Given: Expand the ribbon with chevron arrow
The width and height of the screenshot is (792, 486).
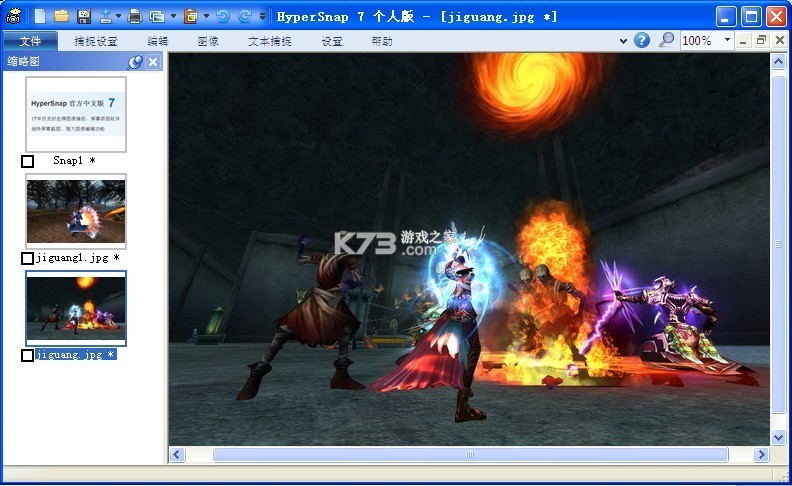Looking at the screenshot, I should click(623, 41).
